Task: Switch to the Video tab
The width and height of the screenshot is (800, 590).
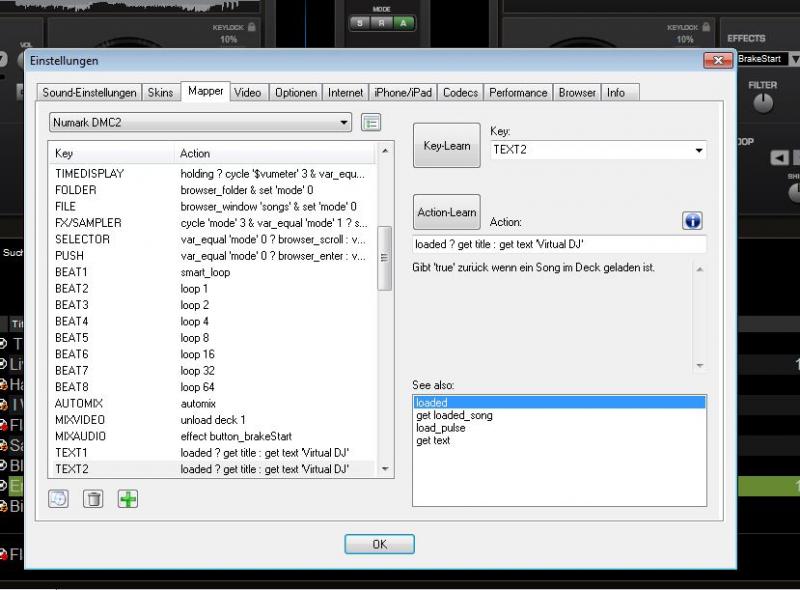Action: (x=247, y=92)
